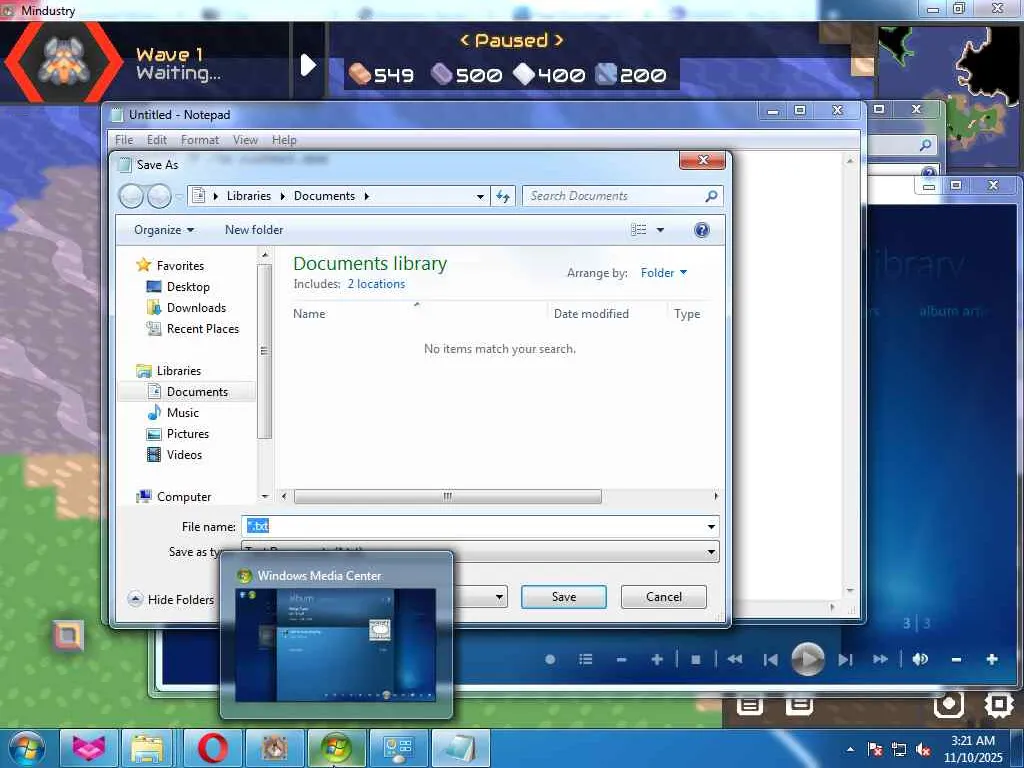Open the Notepad View menu
This screenshot has height=768, width=1024.
click(246, 140)
